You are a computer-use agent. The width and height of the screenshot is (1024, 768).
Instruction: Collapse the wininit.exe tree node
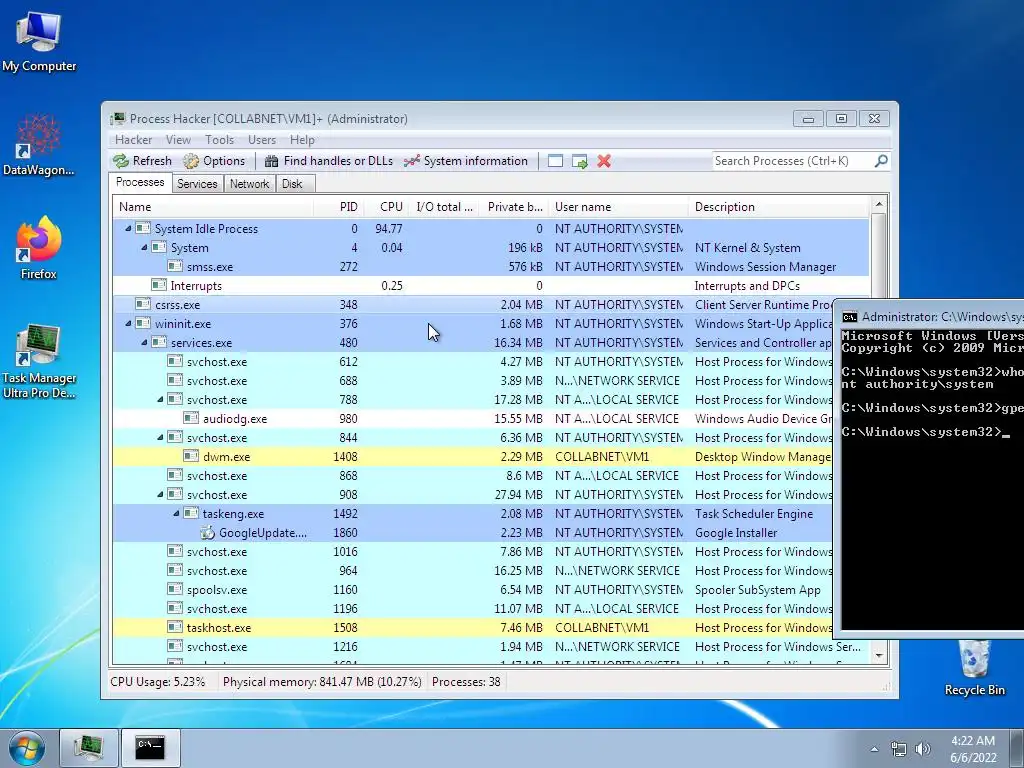pyautogui.click(x=128, y=323)
